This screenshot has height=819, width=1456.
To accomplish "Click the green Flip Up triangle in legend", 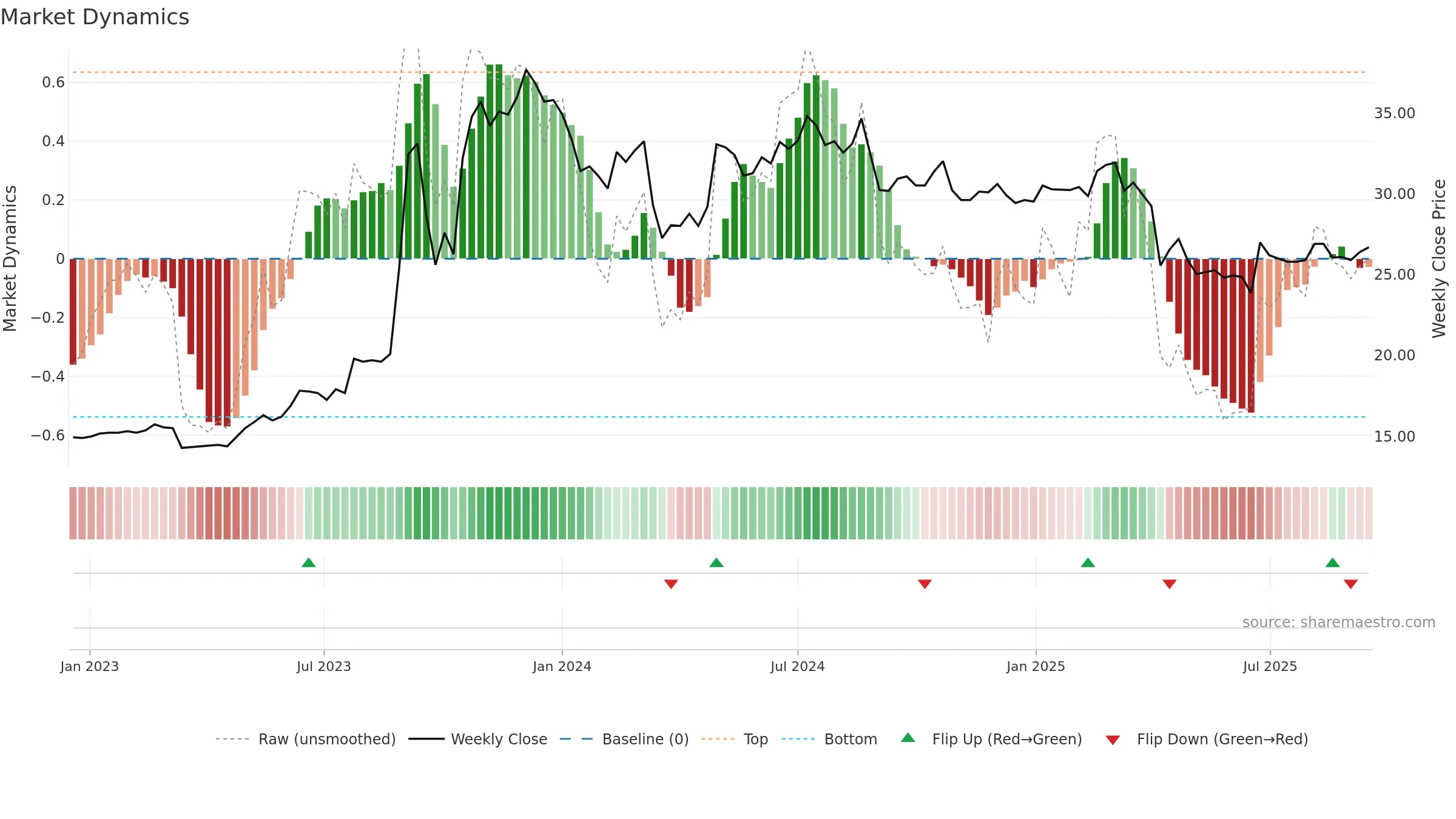I will 908,738.
